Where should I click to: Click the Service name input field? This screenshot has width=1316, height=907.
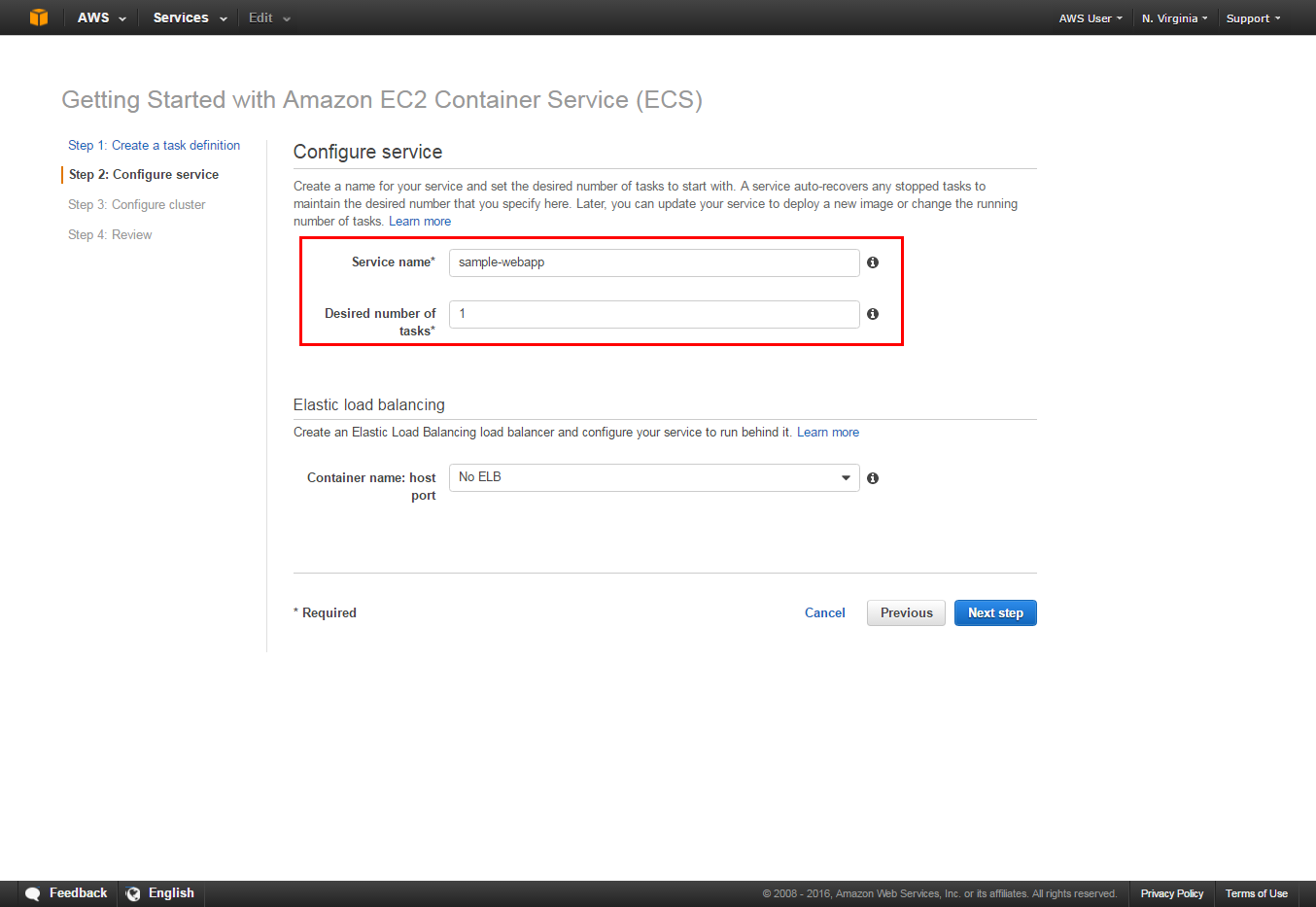654,262
